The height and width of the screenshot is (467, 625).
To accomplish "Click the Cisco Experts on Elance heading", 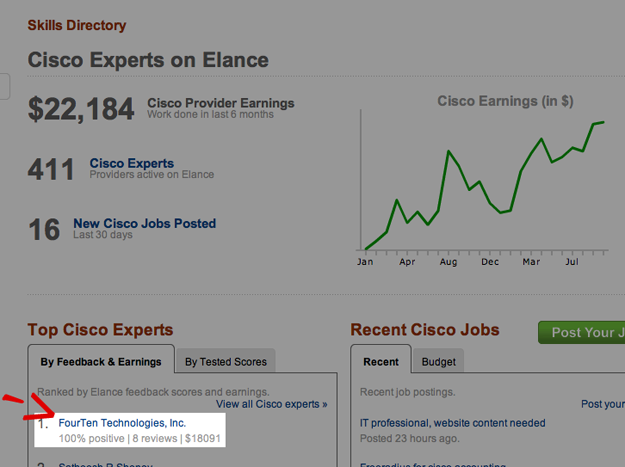I will tap(148, 60).
